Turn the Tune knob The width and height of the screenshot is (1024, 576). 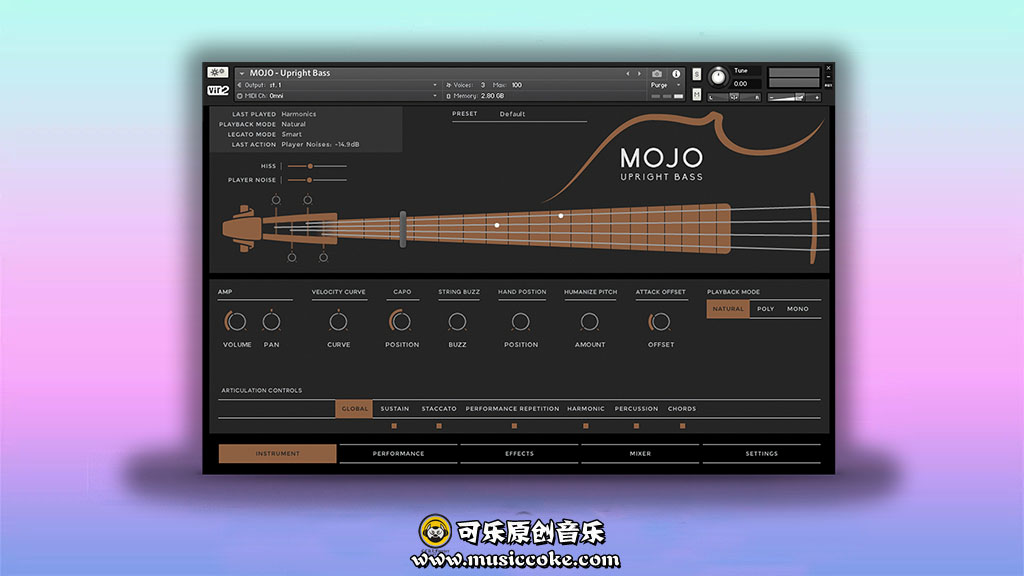[x=718, y=77]
